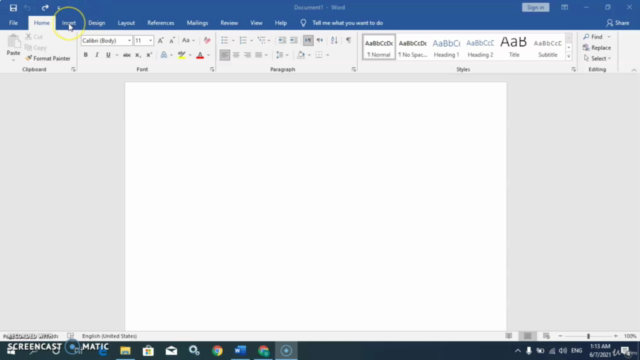This screenshot has height=360, width=640.
Task: Switch to the Insert tab
Action: pos(69,23)
